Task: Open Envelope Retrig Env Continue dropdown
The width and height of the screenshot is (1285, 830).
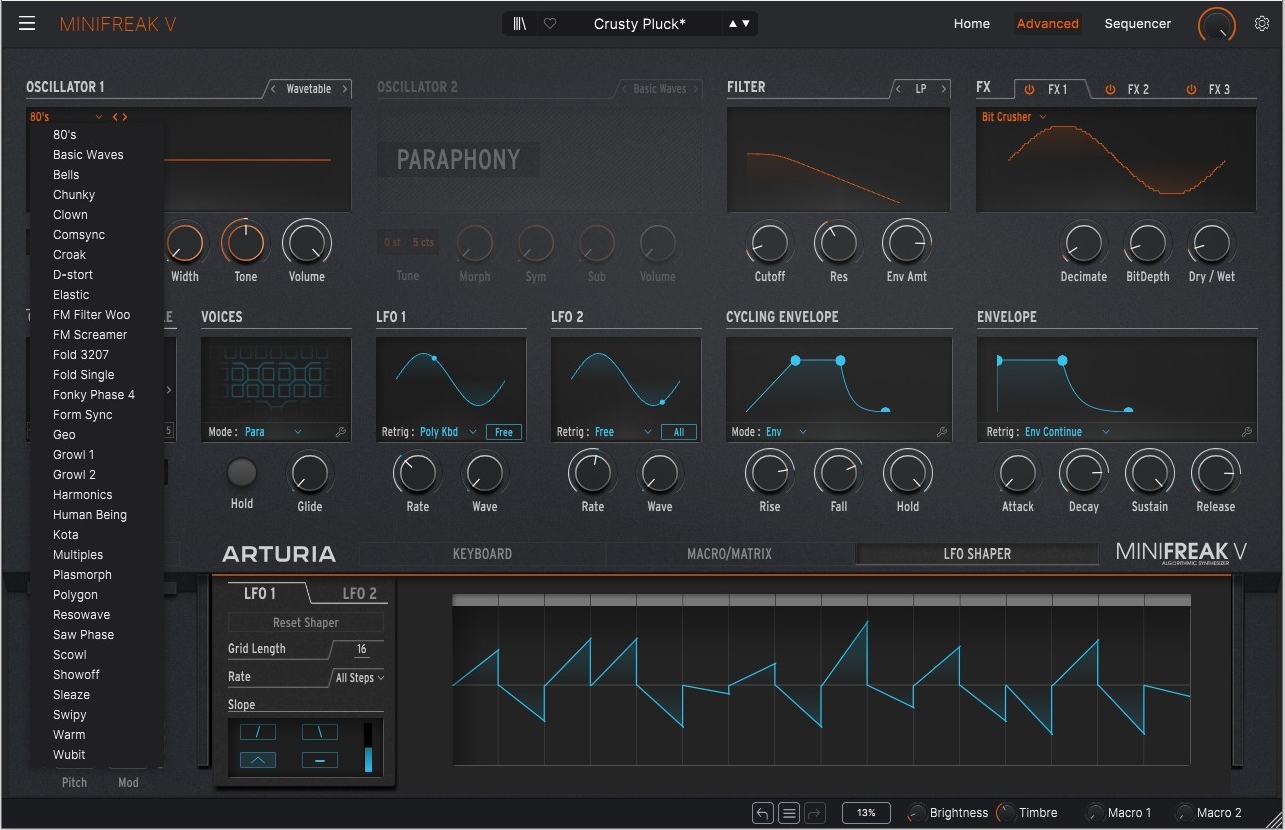Action: (x=1067, y=432)
